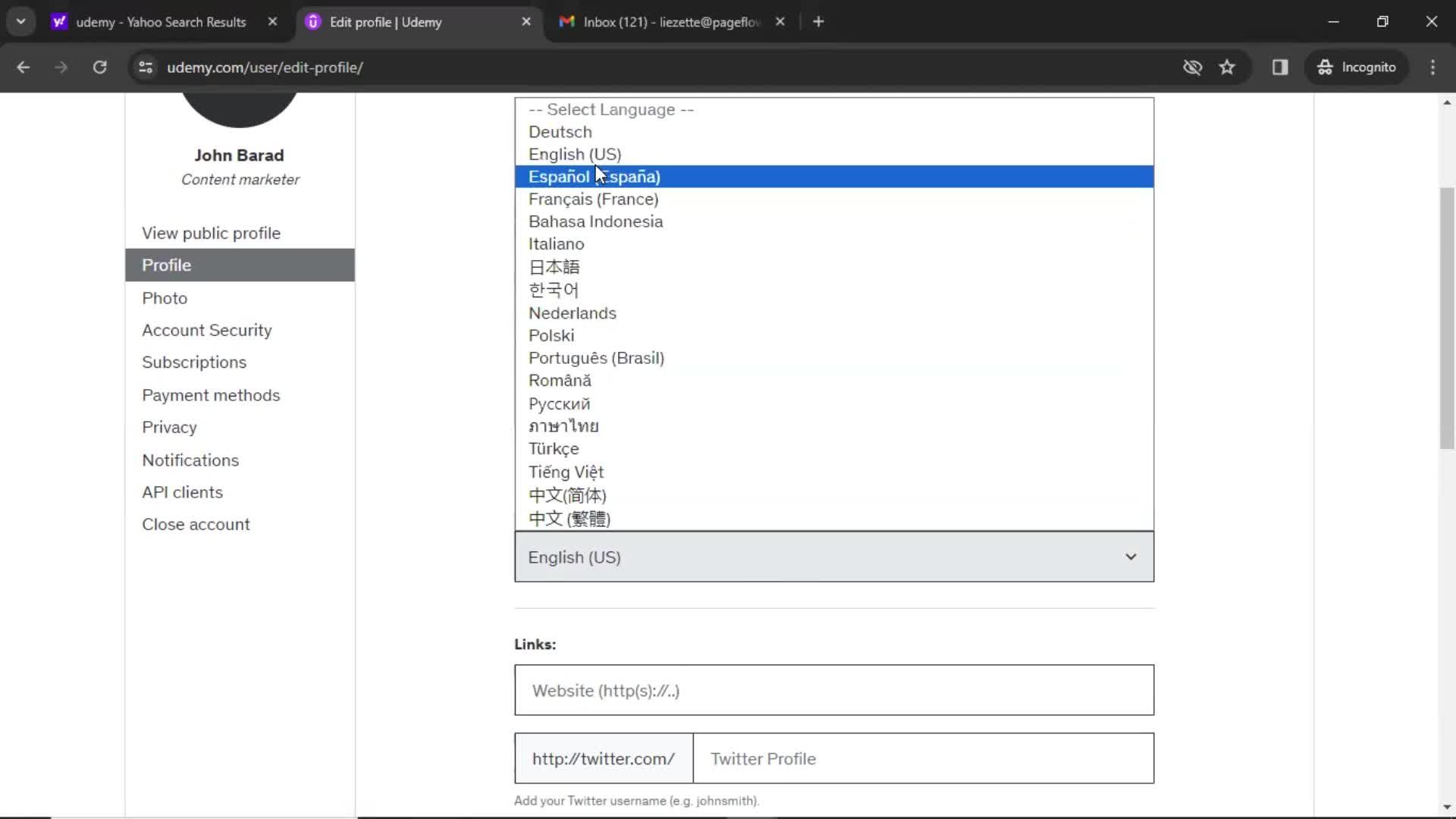Screen dimensions: 1456x819
Task: Click the eye with slash privacy icon
Action: [1192, 67]
